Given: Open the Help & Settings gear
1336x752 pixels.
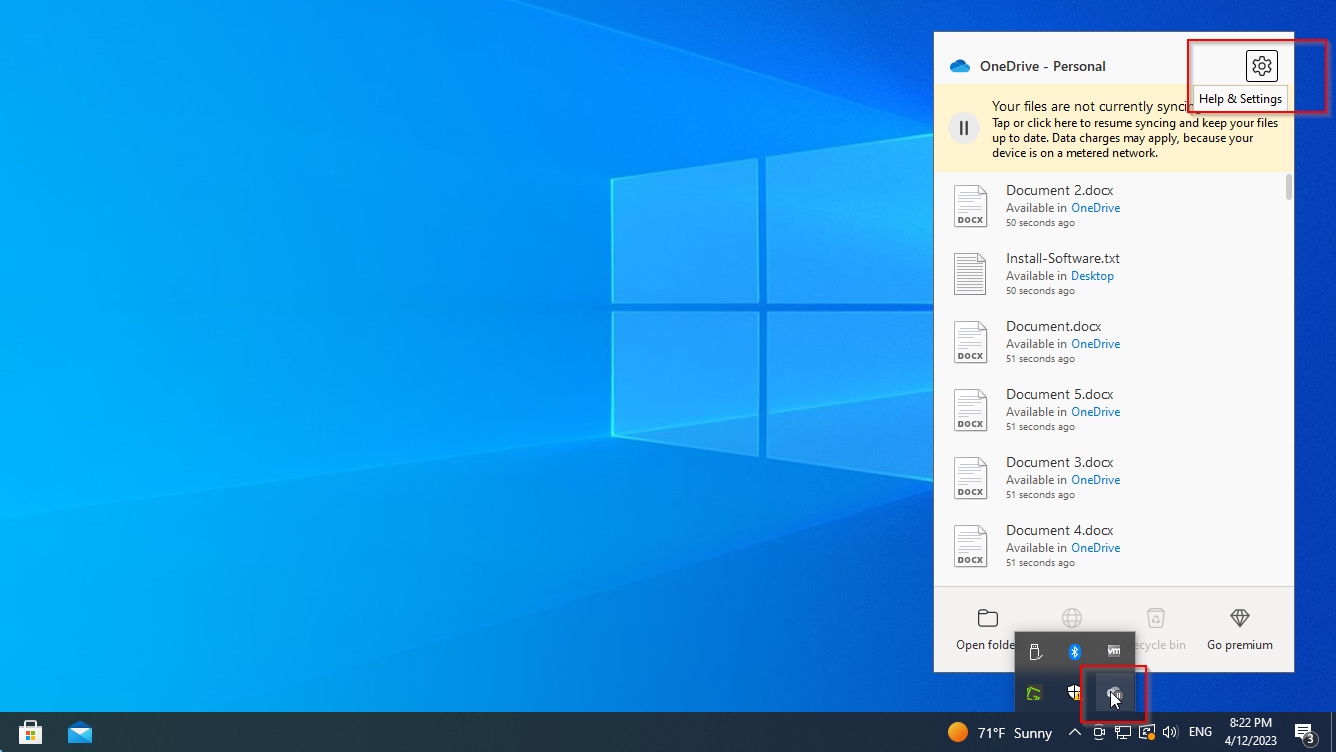Looking at the screenshot, I should click(x=1261, y=66).
